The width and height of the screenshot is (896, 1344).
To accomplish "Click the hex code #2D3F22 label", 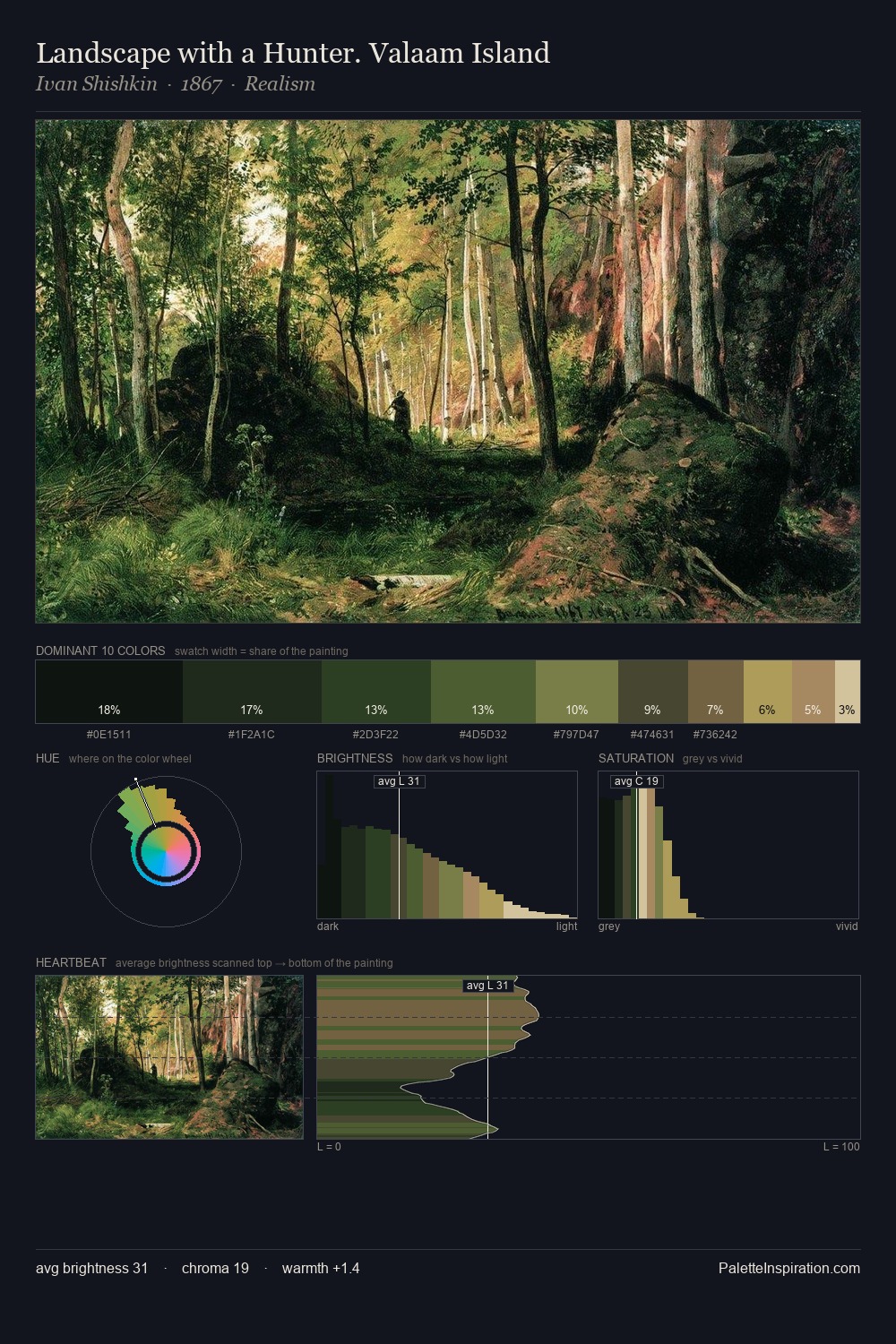I will click(x=376, y=735).
